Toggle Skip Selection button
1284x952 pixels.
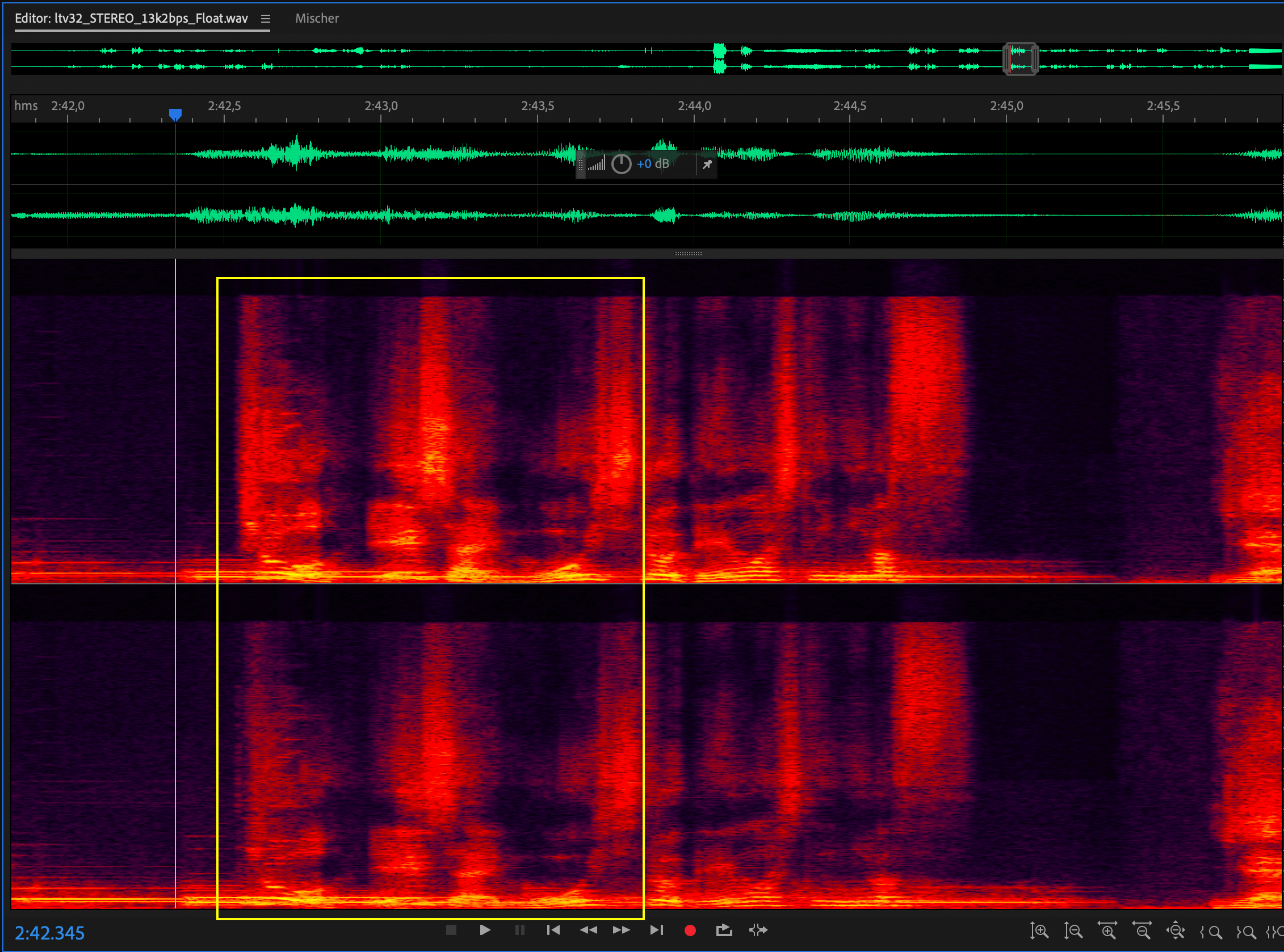758,930
